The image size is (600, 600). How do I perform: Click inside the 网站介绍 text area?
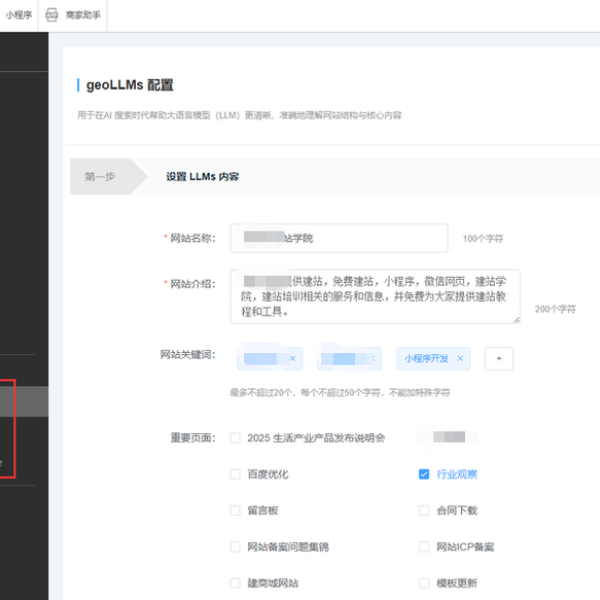pos(374,295)
